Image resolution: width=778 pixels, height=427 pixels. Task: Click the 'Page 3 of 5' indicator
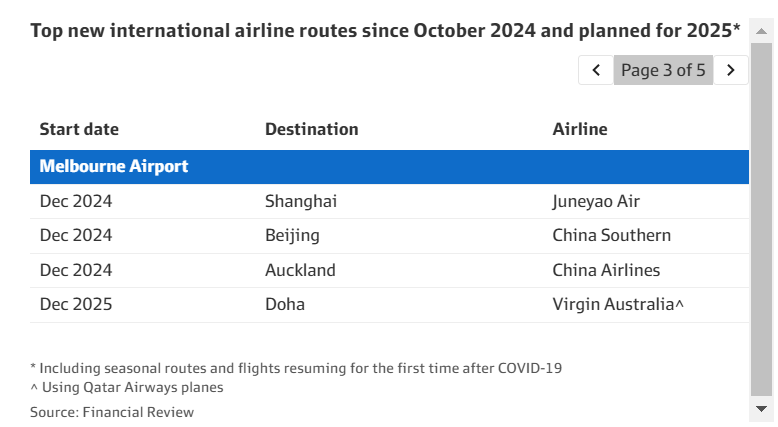tap(663, 70)
